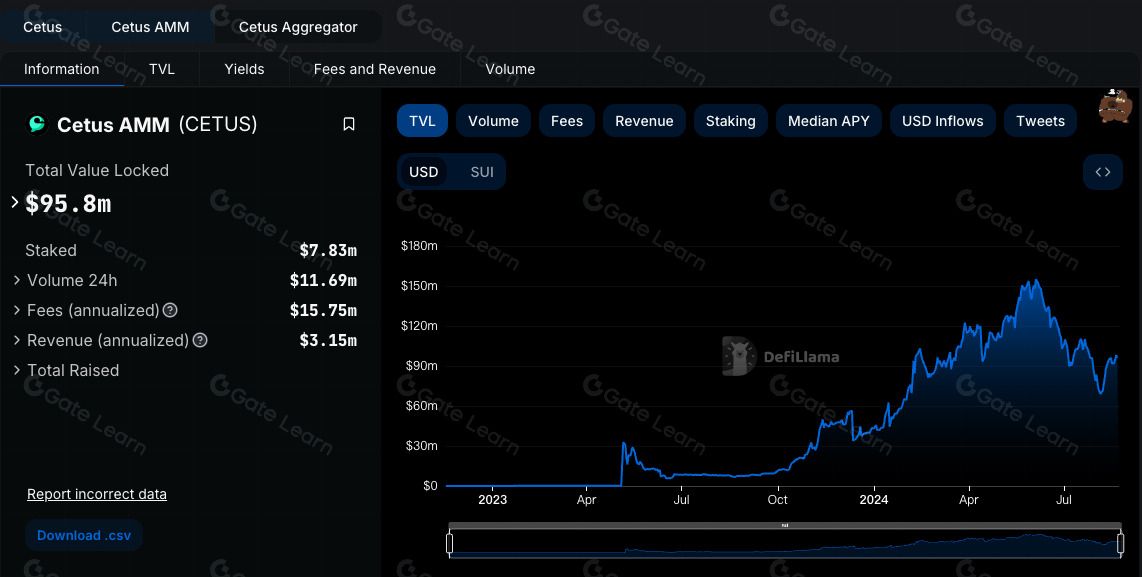Bookmark Cetus AMM with the bookmark icon
This screenshot has height=577, width=1142.
pyautogui.click(x=349, y=125)
